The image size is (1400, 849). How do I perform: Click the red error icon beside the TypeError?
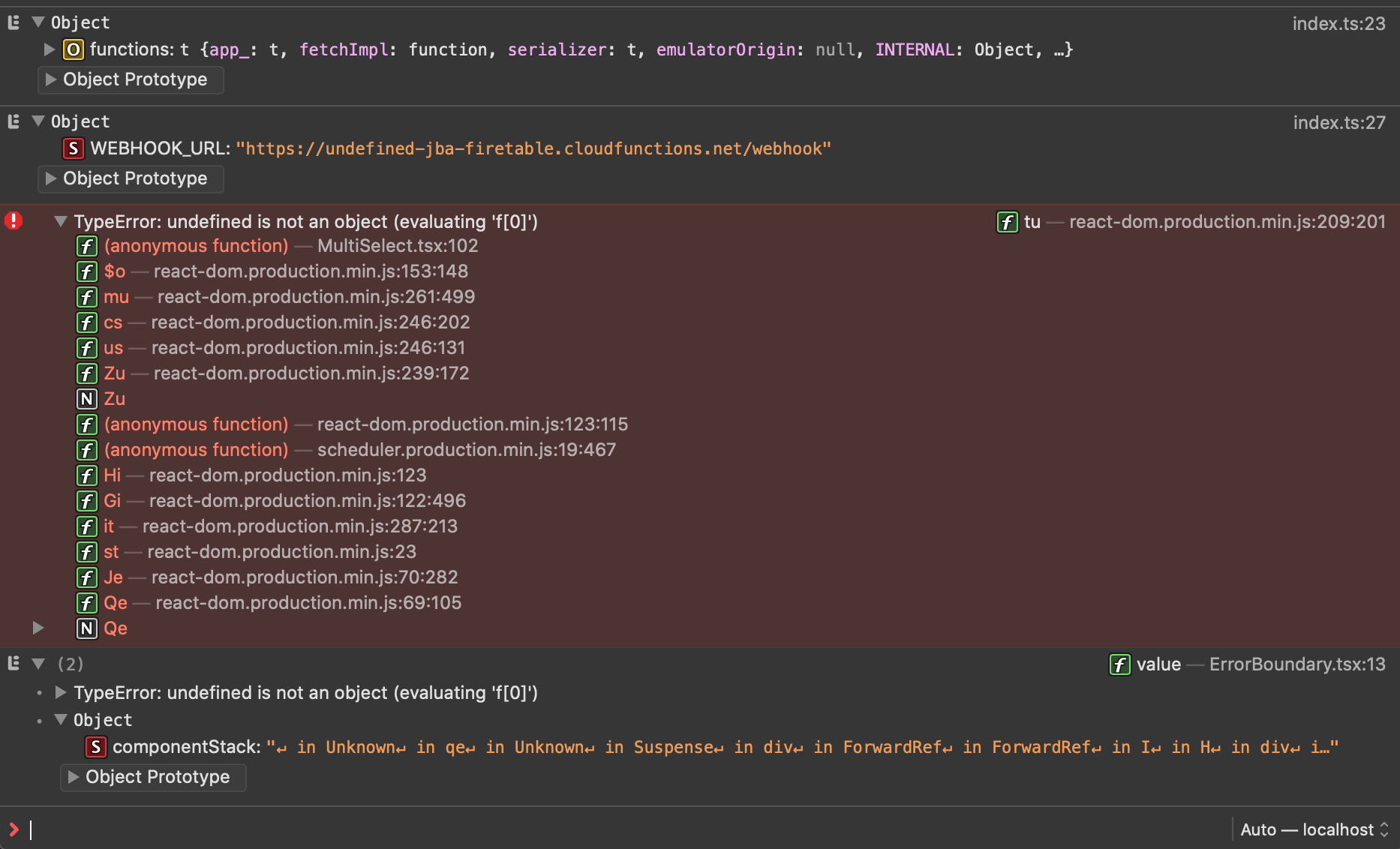14,220
